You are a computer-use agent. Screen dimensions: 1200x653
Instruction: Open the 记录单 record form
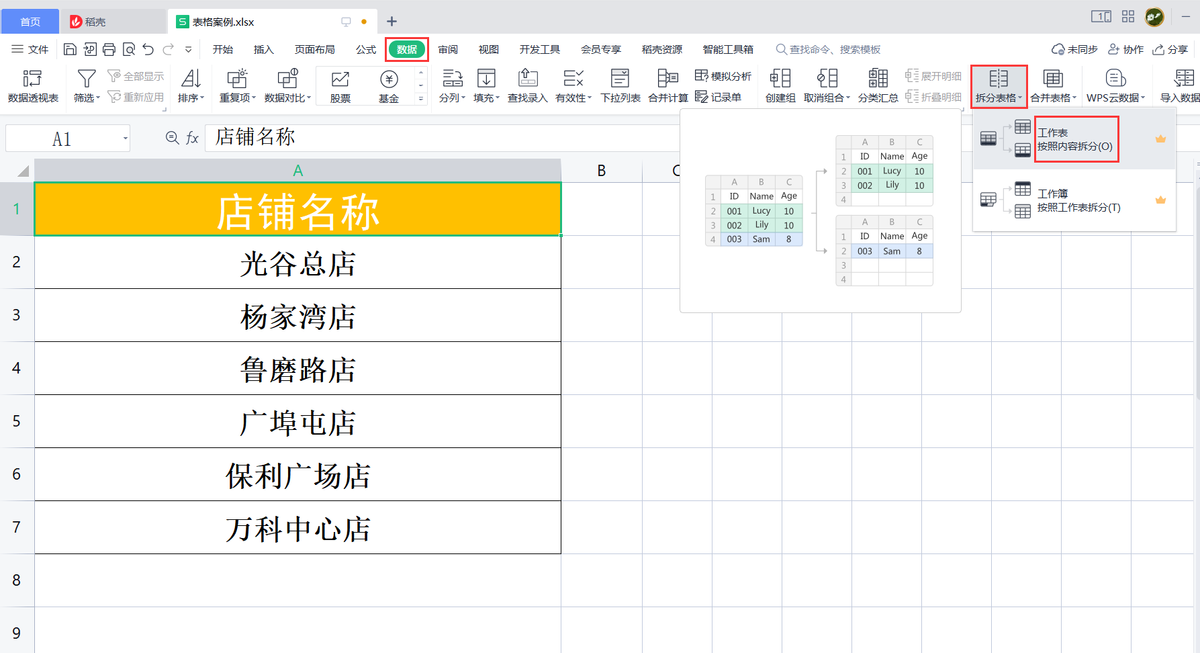(x=718, y=97)
